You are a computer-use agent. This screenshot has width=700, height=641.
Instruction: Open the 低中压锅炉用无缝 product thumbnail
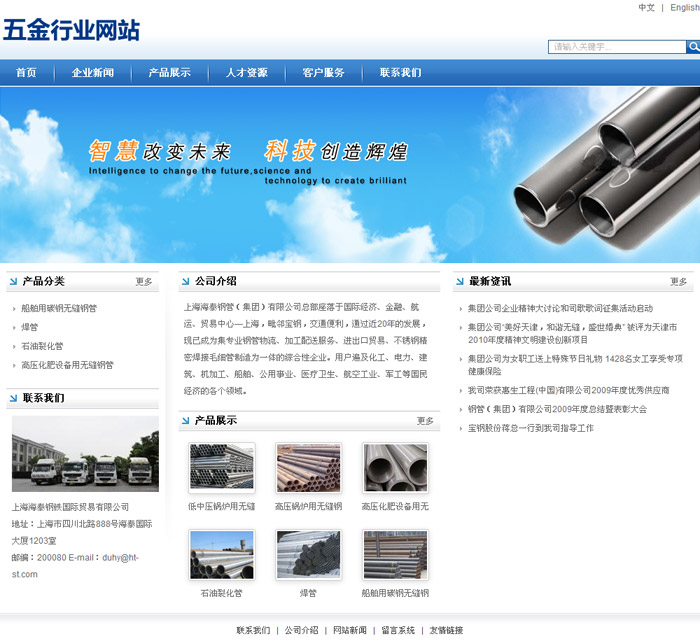(x=221, y=467)
